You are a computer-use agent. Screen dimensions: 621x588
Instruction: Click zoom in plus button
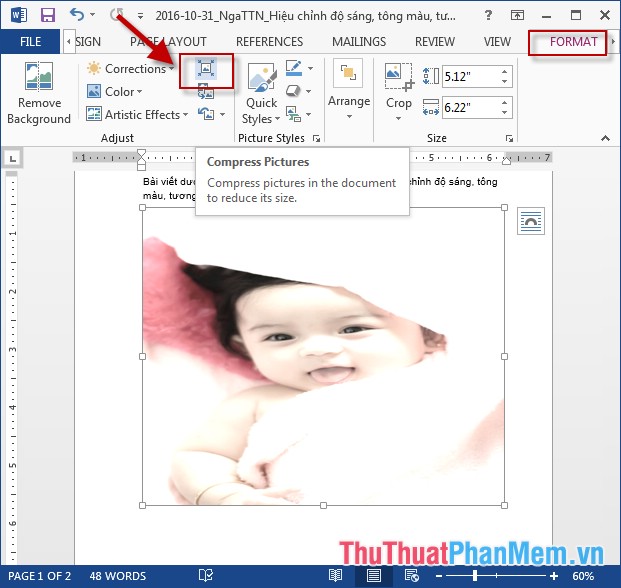click(554, 576)
